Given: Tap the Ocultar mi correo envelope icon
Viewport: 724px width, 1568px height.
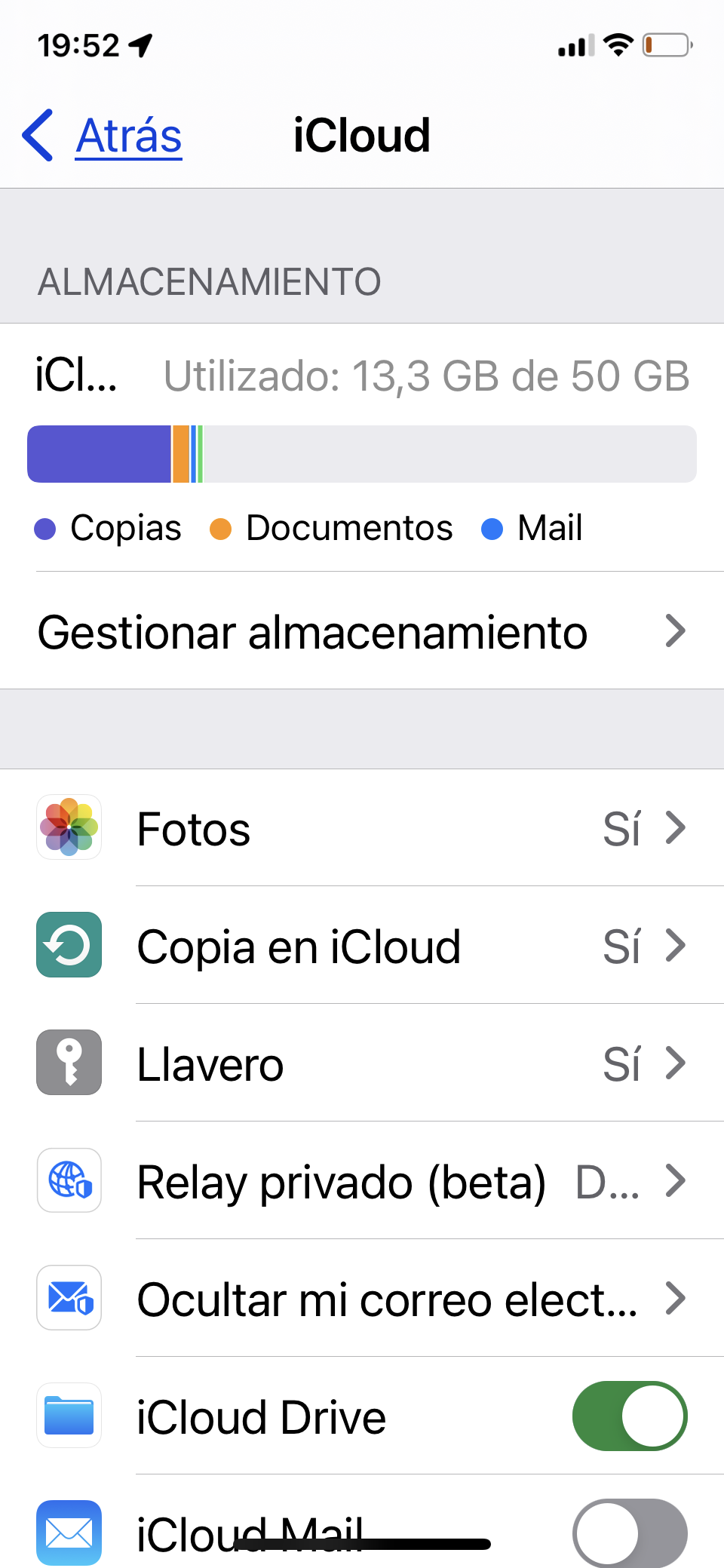Looking at the screenshot, I should pyautogui.click(x=69, y=1298).
